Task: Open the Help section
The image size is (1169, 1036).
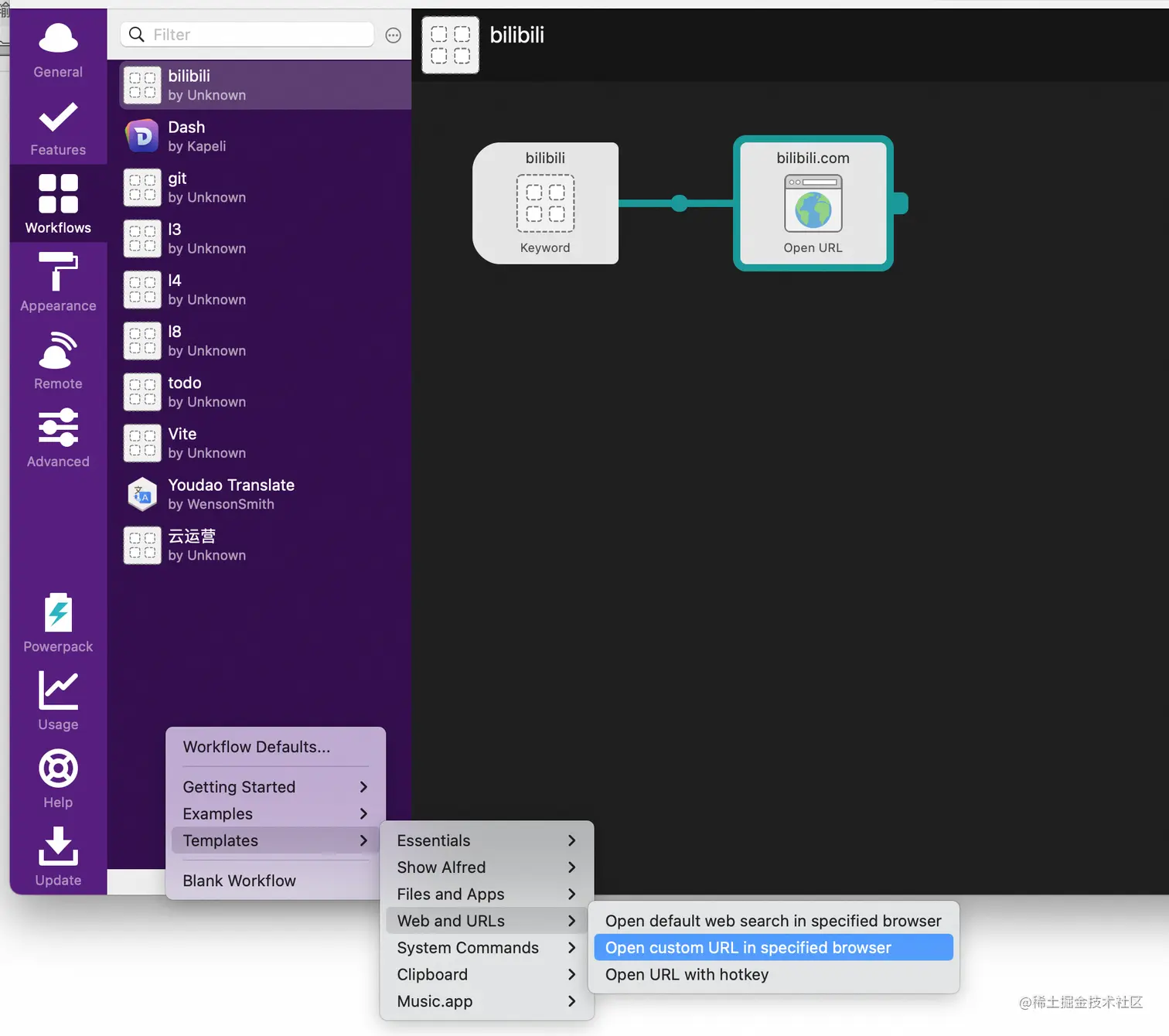Action: pos(58,779)
